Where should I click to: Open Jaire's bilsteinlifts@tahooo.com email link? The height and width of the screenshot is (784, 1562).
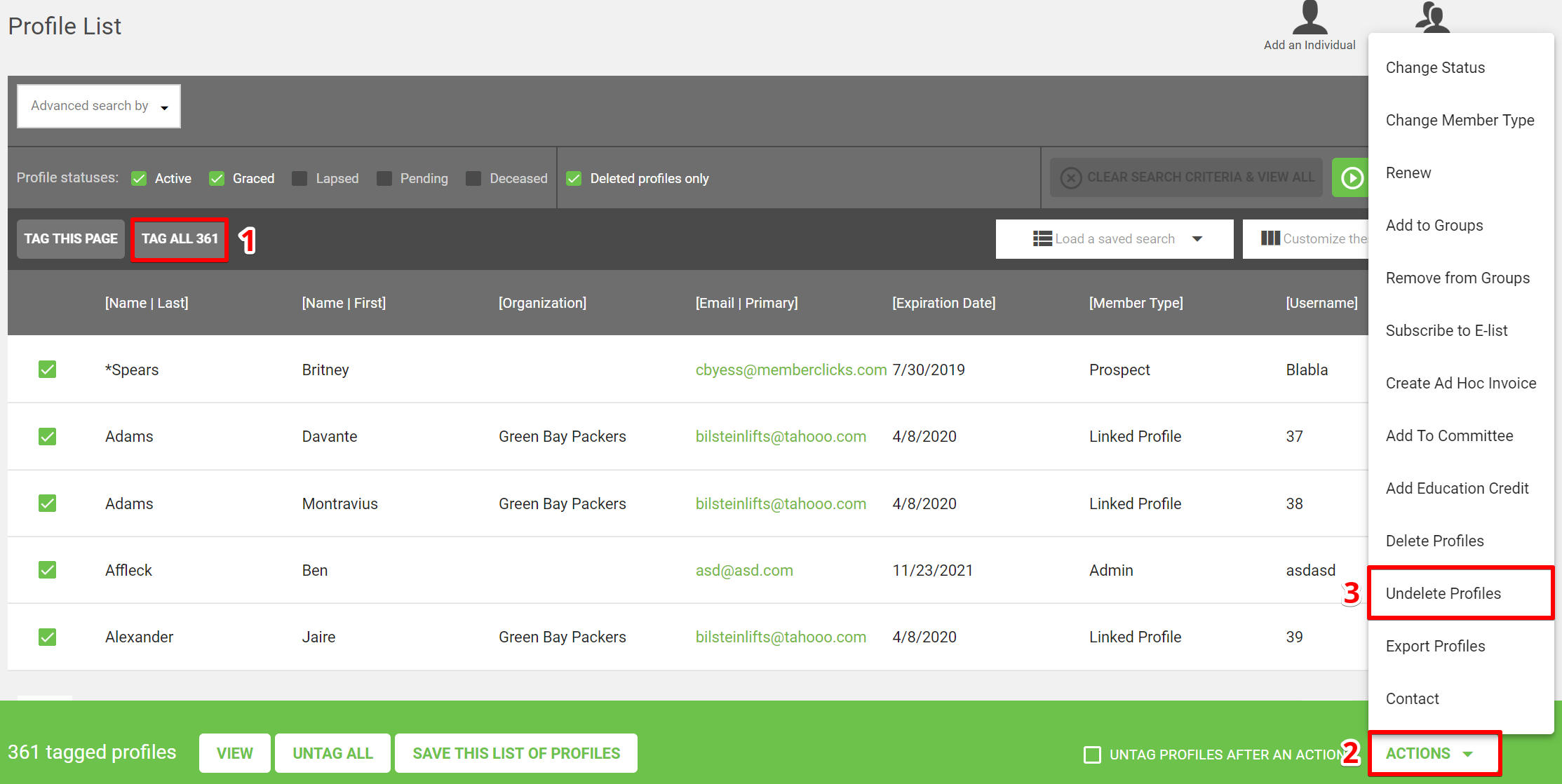pos(781,637)
